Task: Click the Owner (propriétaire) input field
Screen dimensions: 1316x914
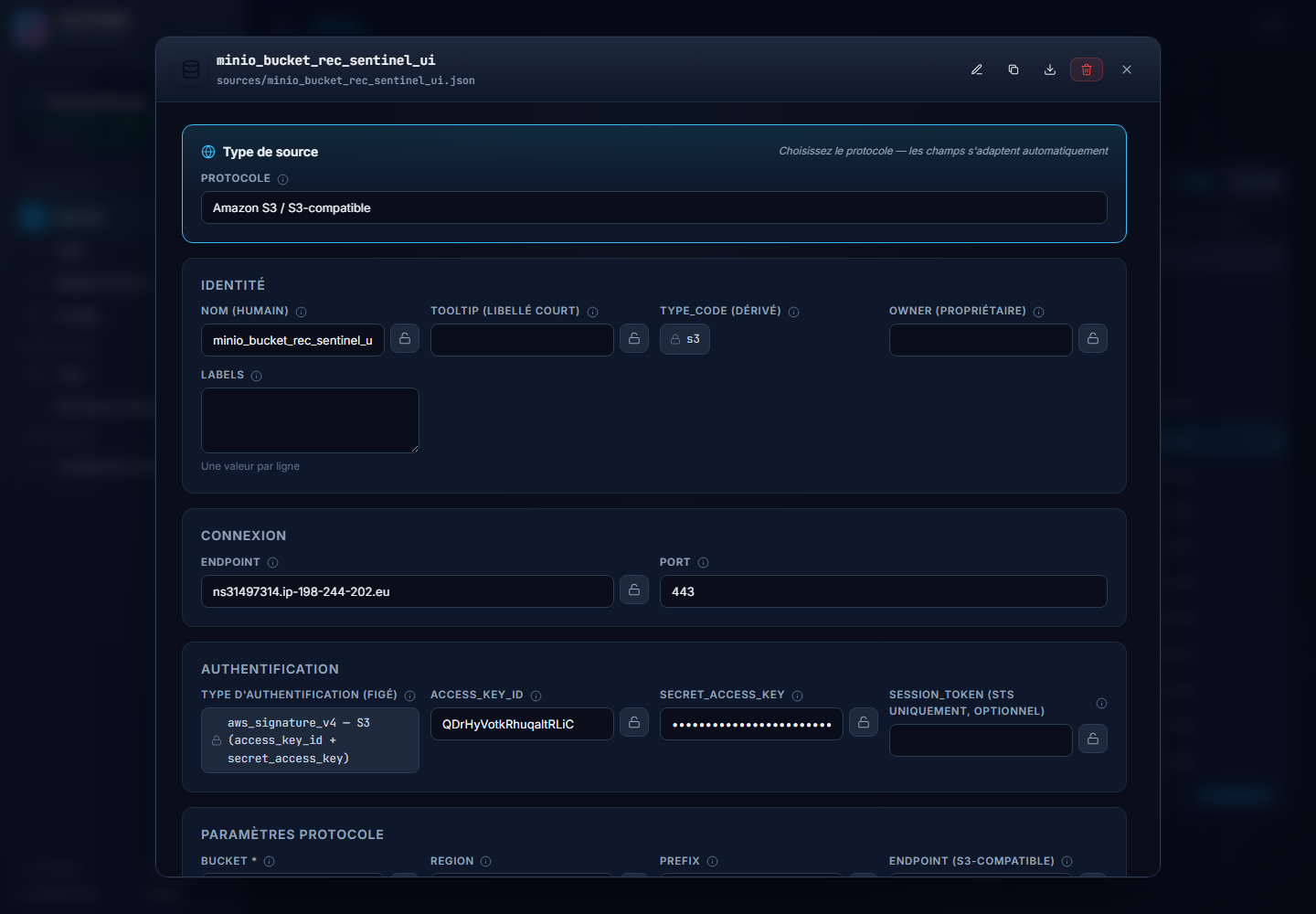Action: click(981, 340)
